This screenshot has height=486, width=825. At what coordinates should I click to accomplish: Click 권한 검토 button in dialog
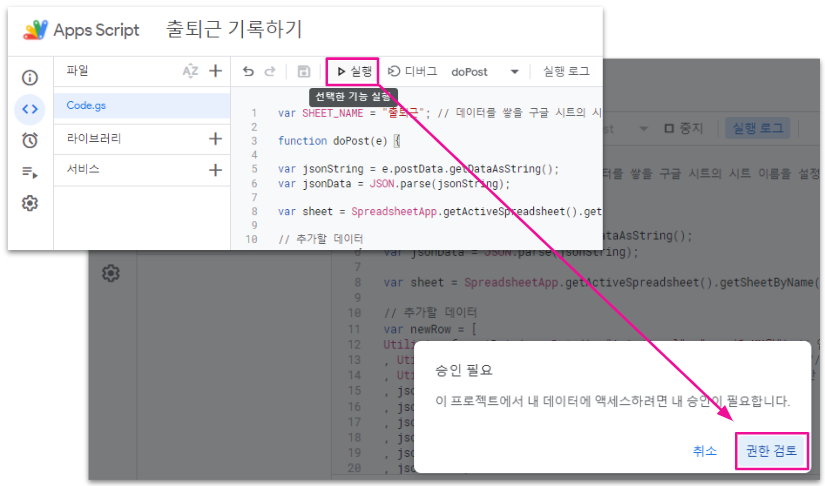(771, 451)
